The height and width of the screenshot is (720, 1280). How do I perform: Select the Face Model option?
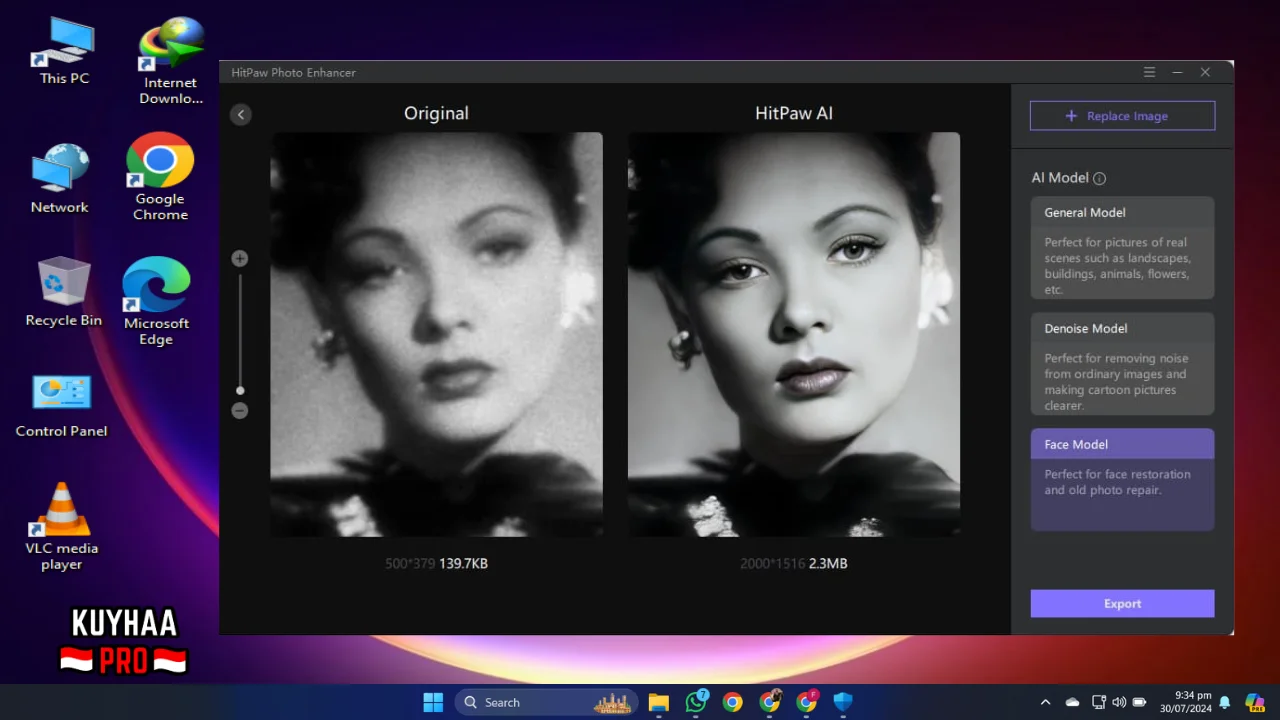point(1122,480)
